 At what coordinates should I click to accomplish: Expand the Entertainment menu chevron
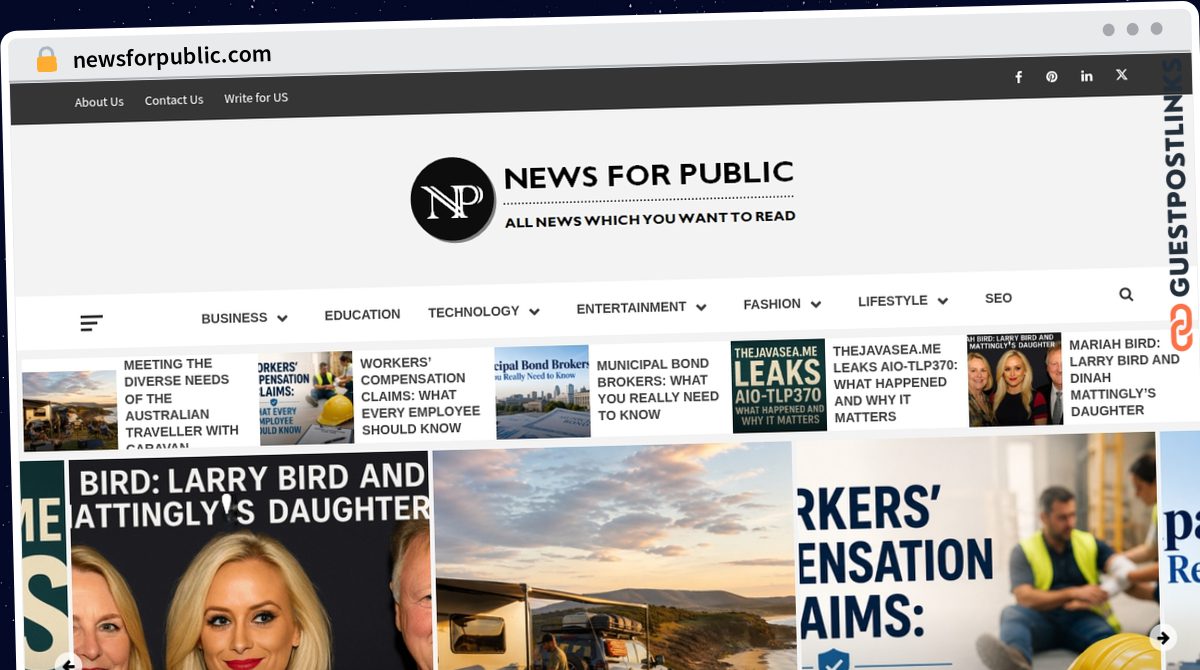point(701,307)
